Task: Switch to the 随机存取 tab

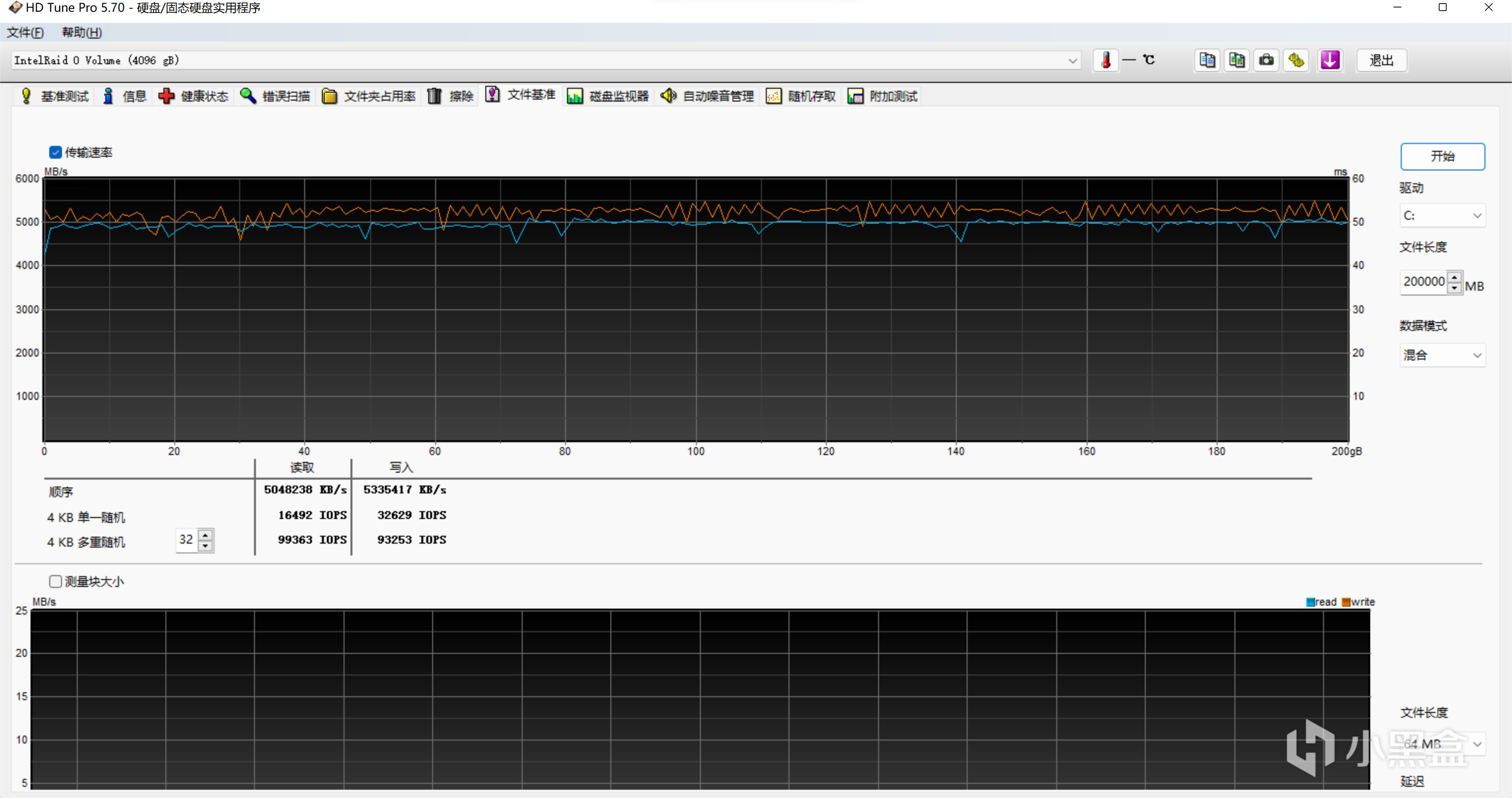Action: [x=801, y=96]
